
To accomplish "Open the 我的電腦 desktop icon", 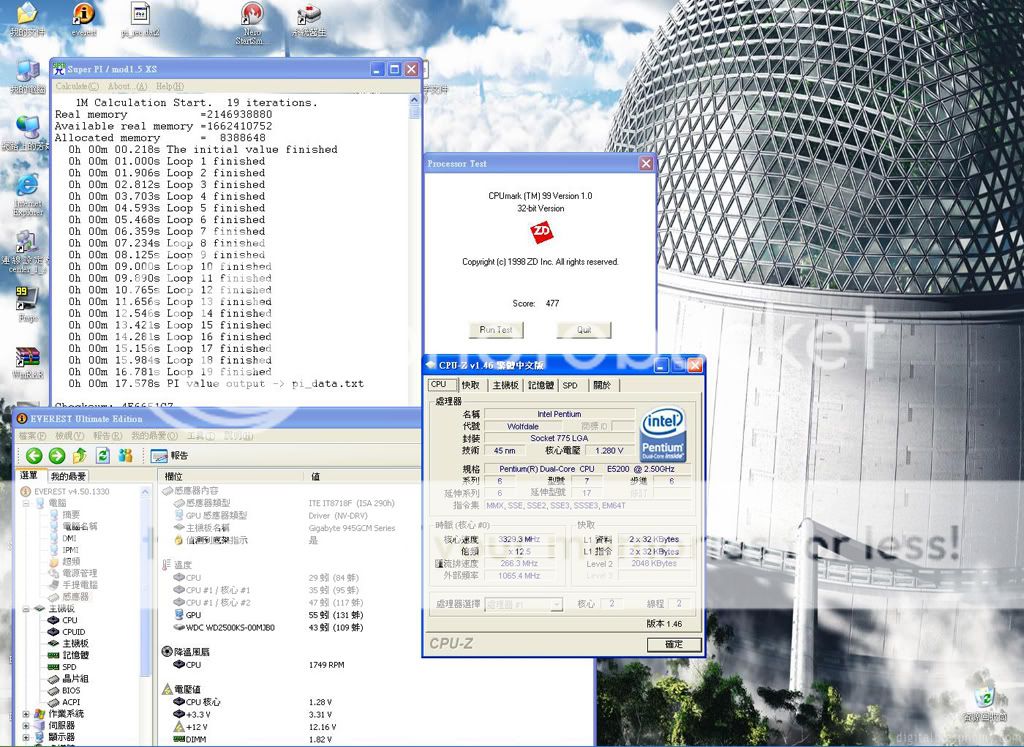I will 27,78.
